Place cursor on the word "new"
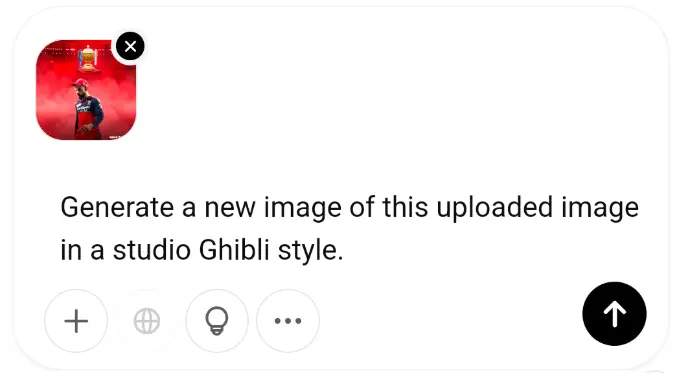The image size is (690, 373). (230, 208)
